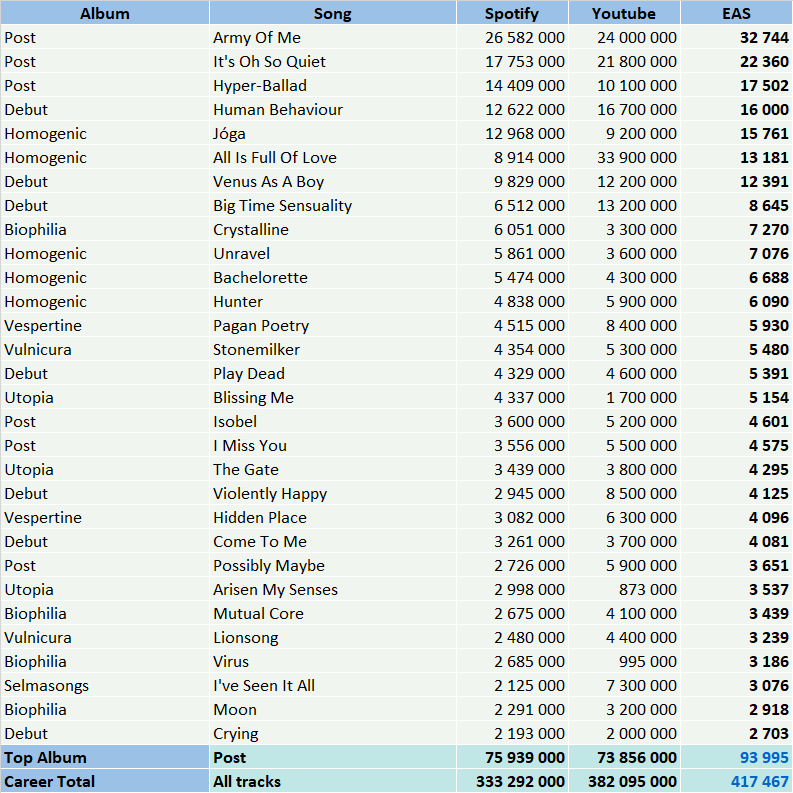Click the All tracks cell

[333, 781]
